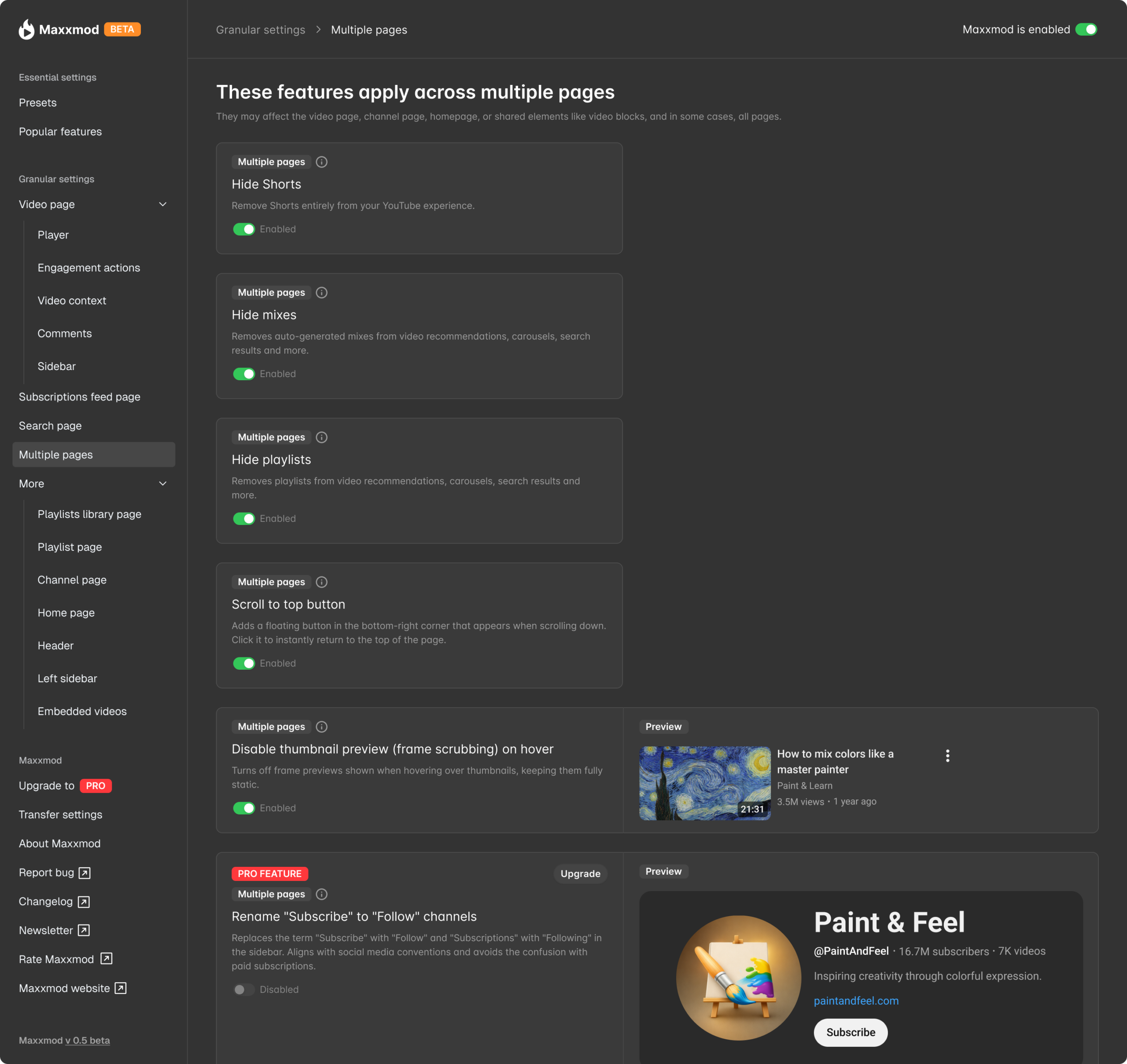Click the Starry Night video thumbnail
This screenshot has height=1064, width=1127.
(x=704, y=783)
